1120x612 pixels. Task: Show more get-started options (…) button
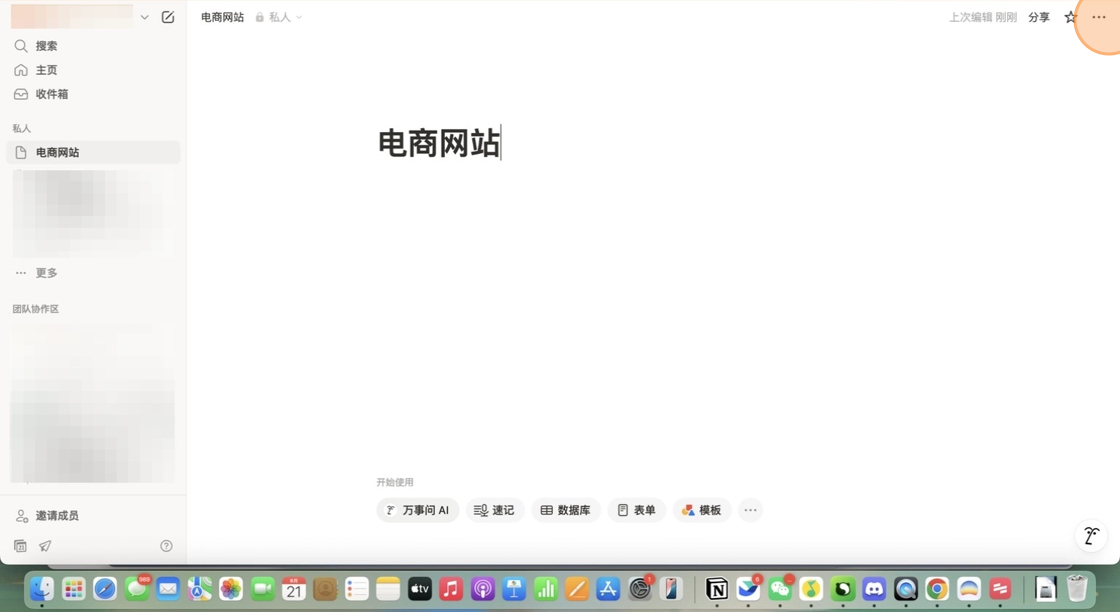750,510
